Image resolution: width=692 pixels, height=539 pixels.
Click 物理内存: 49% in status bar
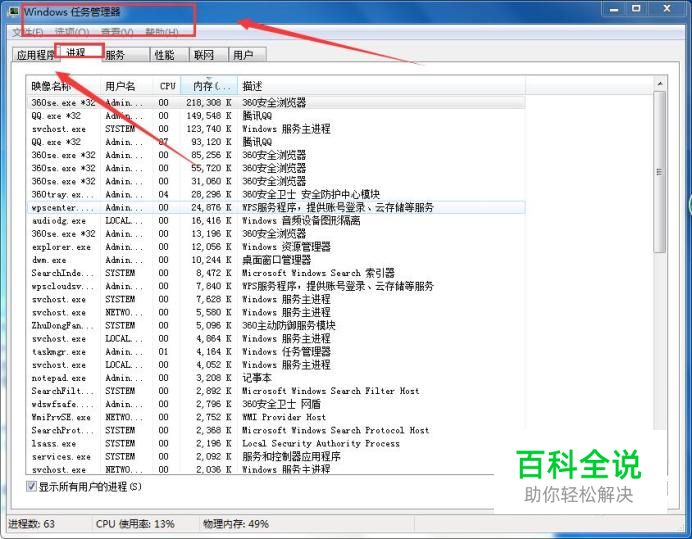tap(236, 524)
